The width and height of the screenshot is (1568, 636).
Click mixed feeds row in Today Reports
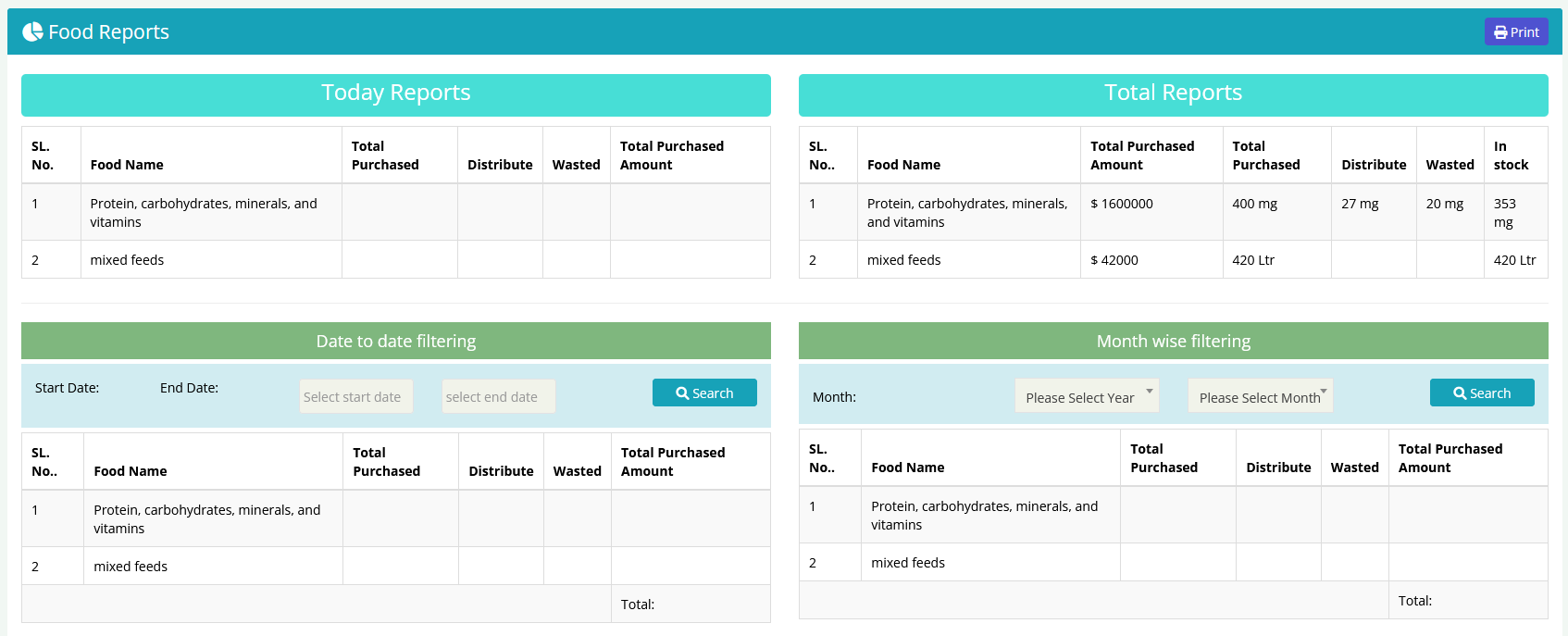click(x=127, y=260)
